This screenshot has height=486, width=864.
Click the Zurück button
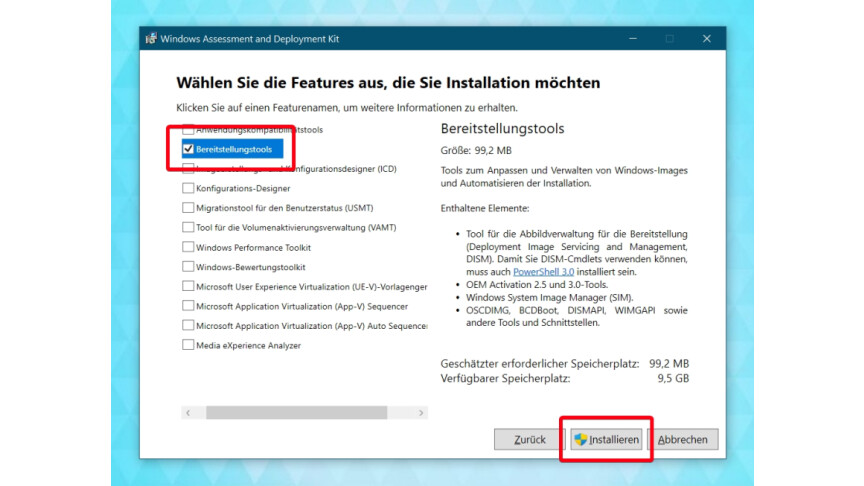coord(530,439)
